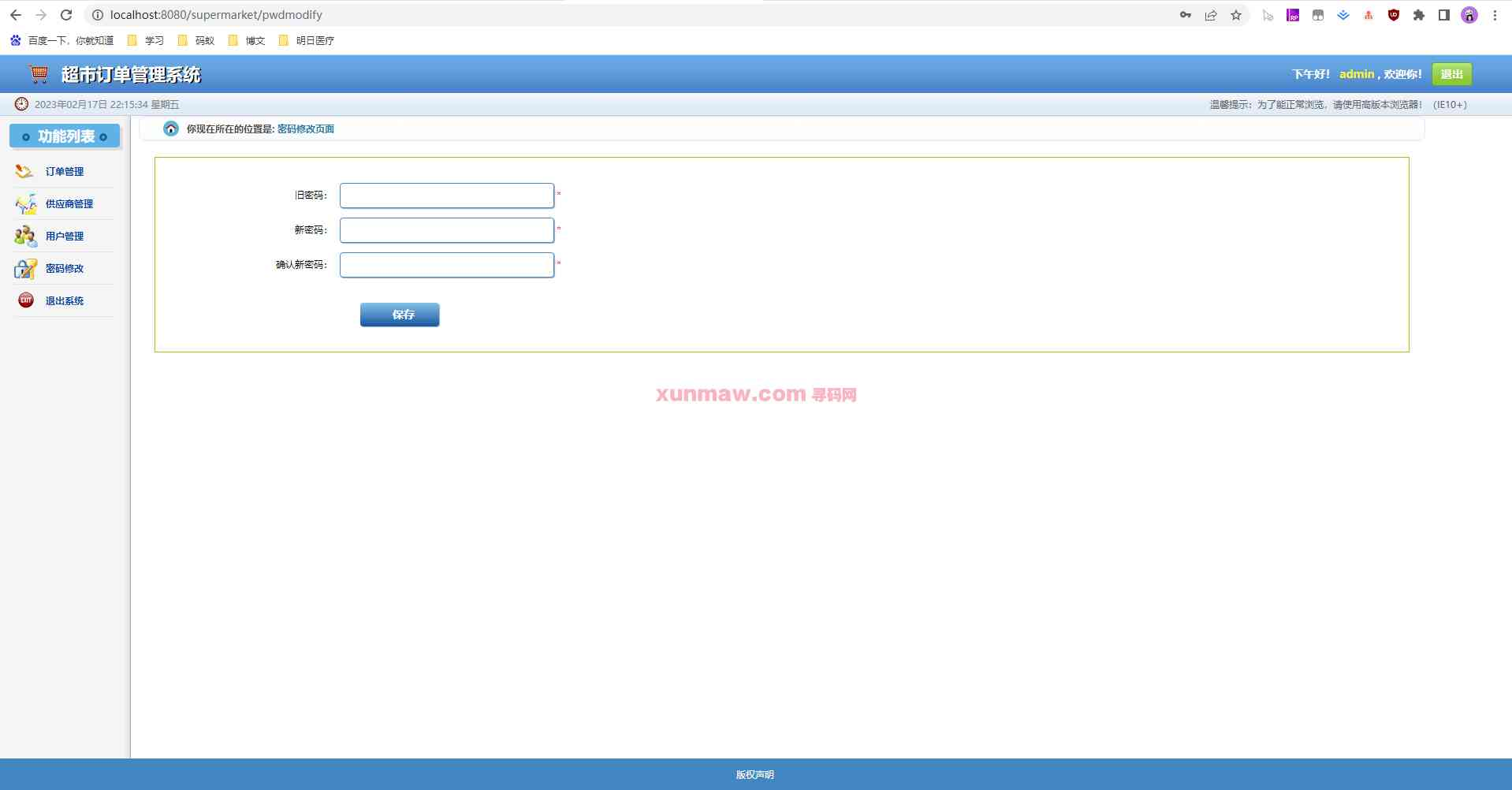The width and height of the screenshot is (1512, 790).
Task: Click the red shield extension icon
Action: tap(1394, 15)
